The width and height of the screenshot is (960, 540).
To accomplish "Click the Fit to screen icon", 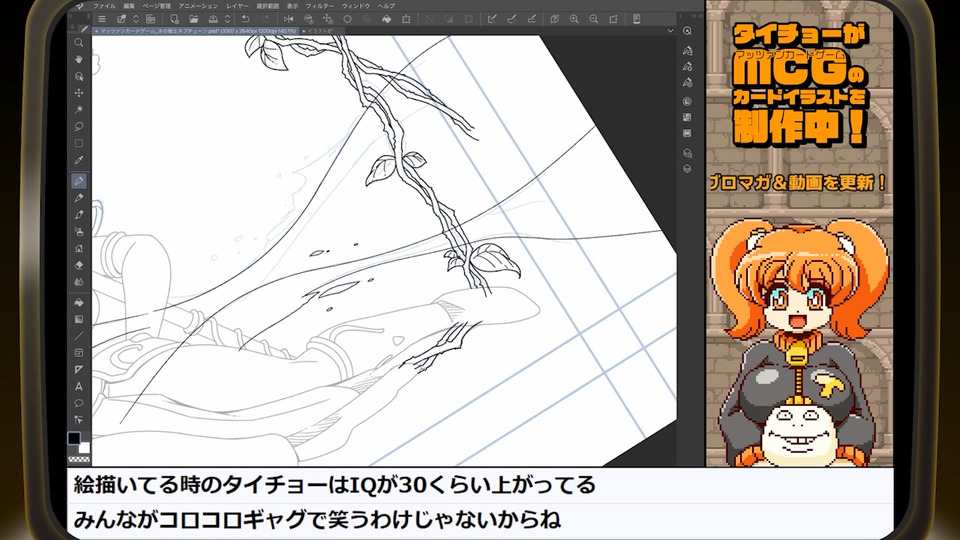I will [613, 19].
